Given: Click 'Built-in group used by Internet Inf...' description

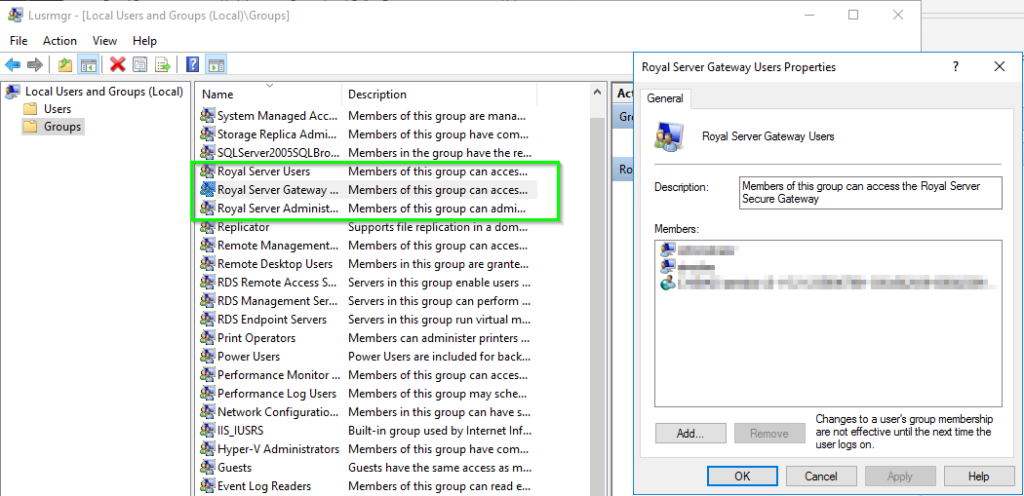Looking at the screenshot, I should pos(440,431).
